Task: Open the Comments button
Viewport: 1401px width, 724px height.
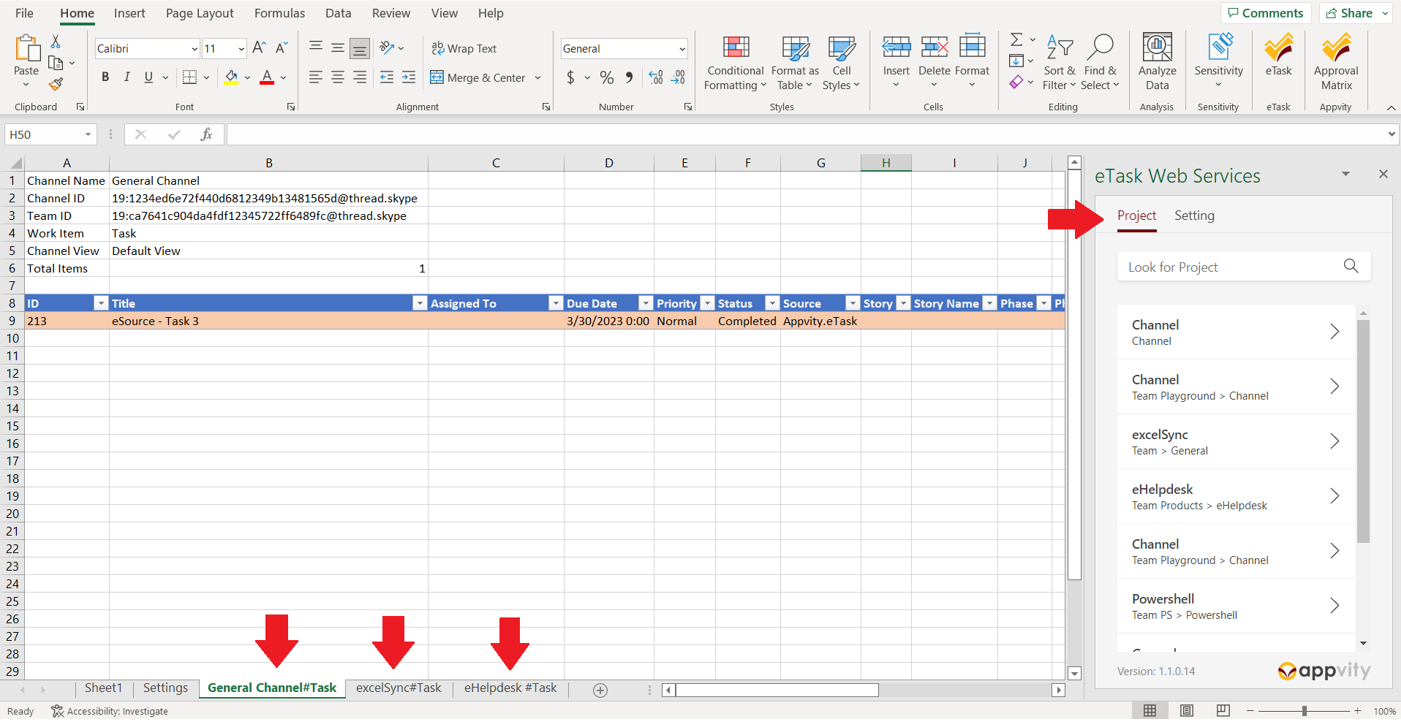Action: pos(1265,13)
